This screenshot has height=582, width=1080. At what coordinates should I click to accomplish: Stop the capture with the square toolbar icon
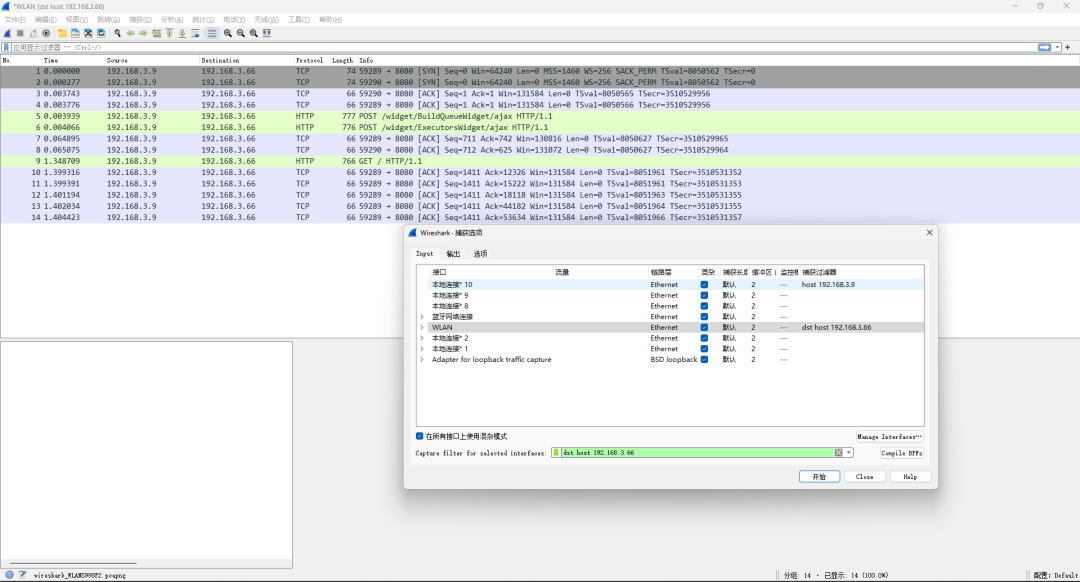point(20,33)
